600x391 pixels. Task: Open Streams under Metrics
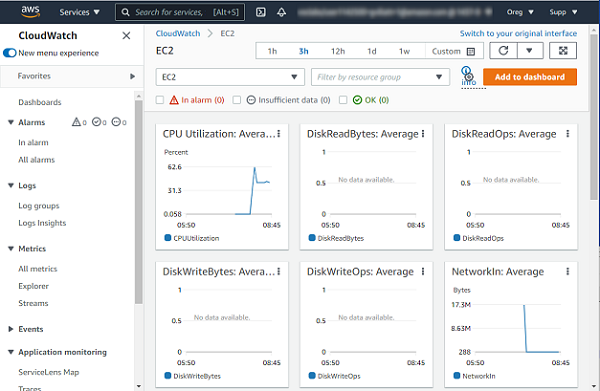tap(33, 303)
